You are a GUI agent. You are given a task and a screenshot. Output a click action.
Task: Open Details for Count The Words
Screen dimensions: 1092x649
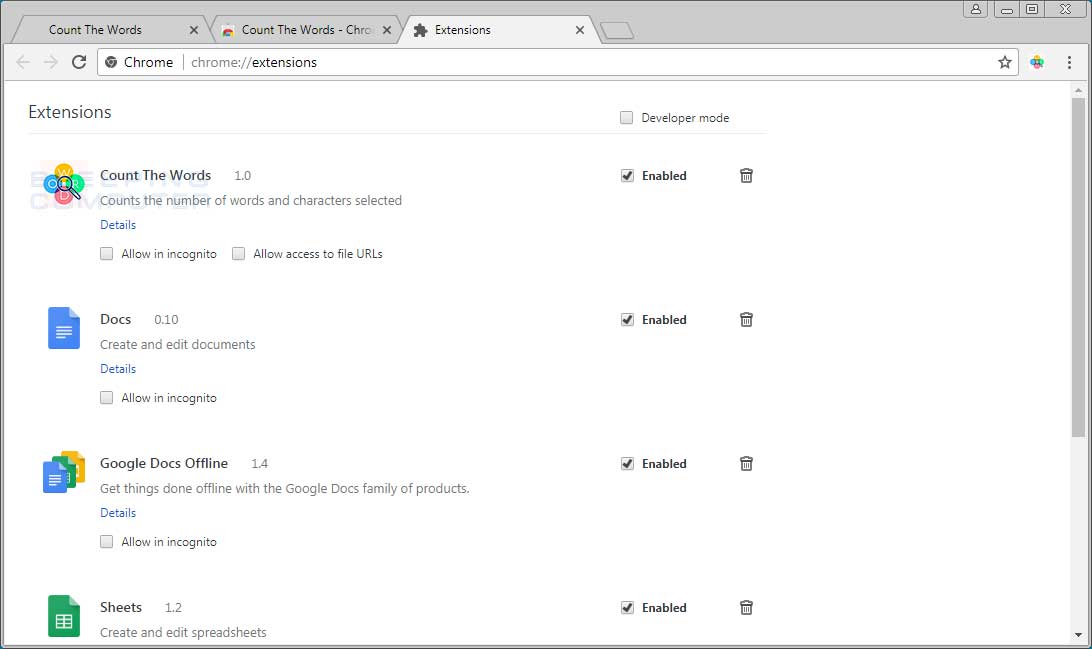click(118, 225)
